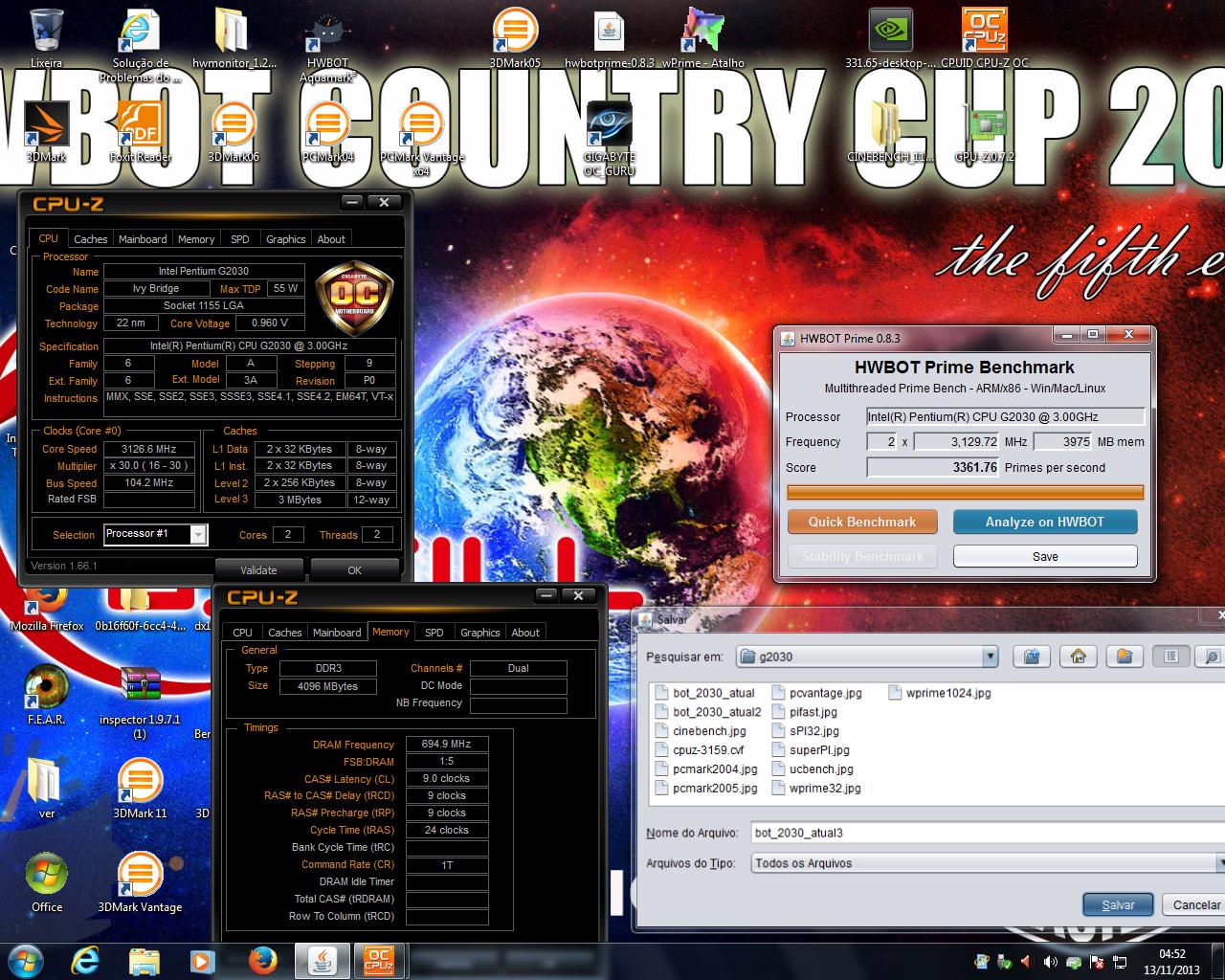1225x980 pixels.
Task: Open Graphics tab in lower CPU-Z window
Action: (x=480, y=633)
